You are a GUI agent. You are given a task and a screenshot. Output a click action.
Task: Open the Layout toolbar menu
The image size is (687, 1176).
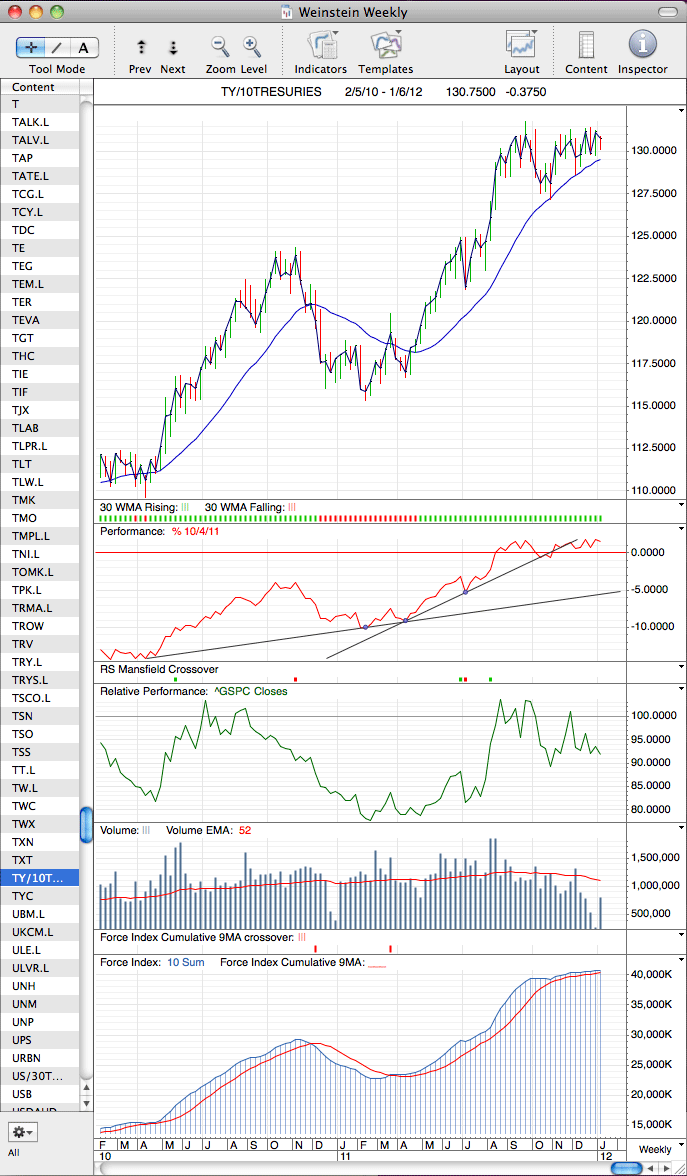tap(522, 46)
